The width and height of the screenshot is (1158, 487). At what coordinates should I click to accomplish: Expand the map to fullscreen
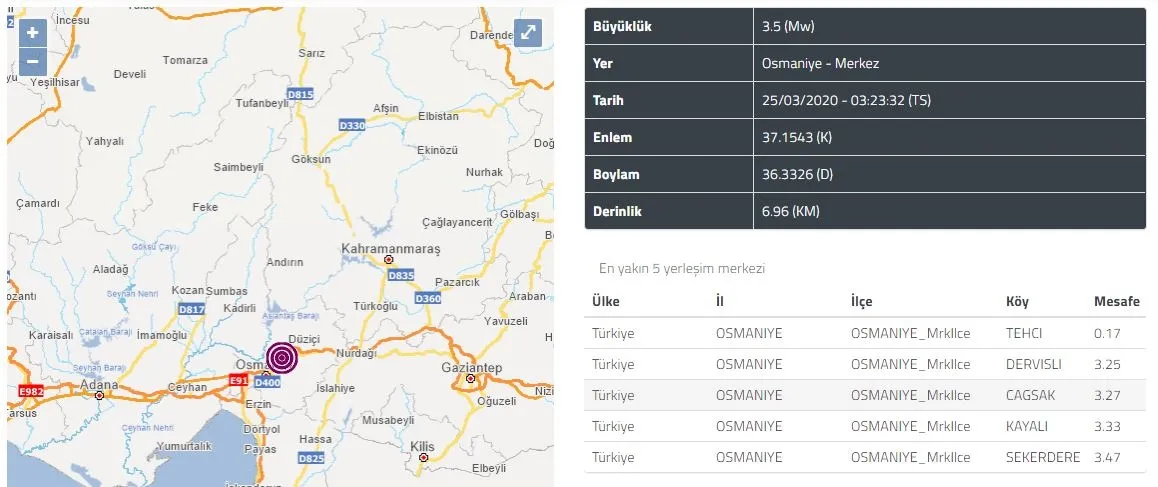coord(527,33)
